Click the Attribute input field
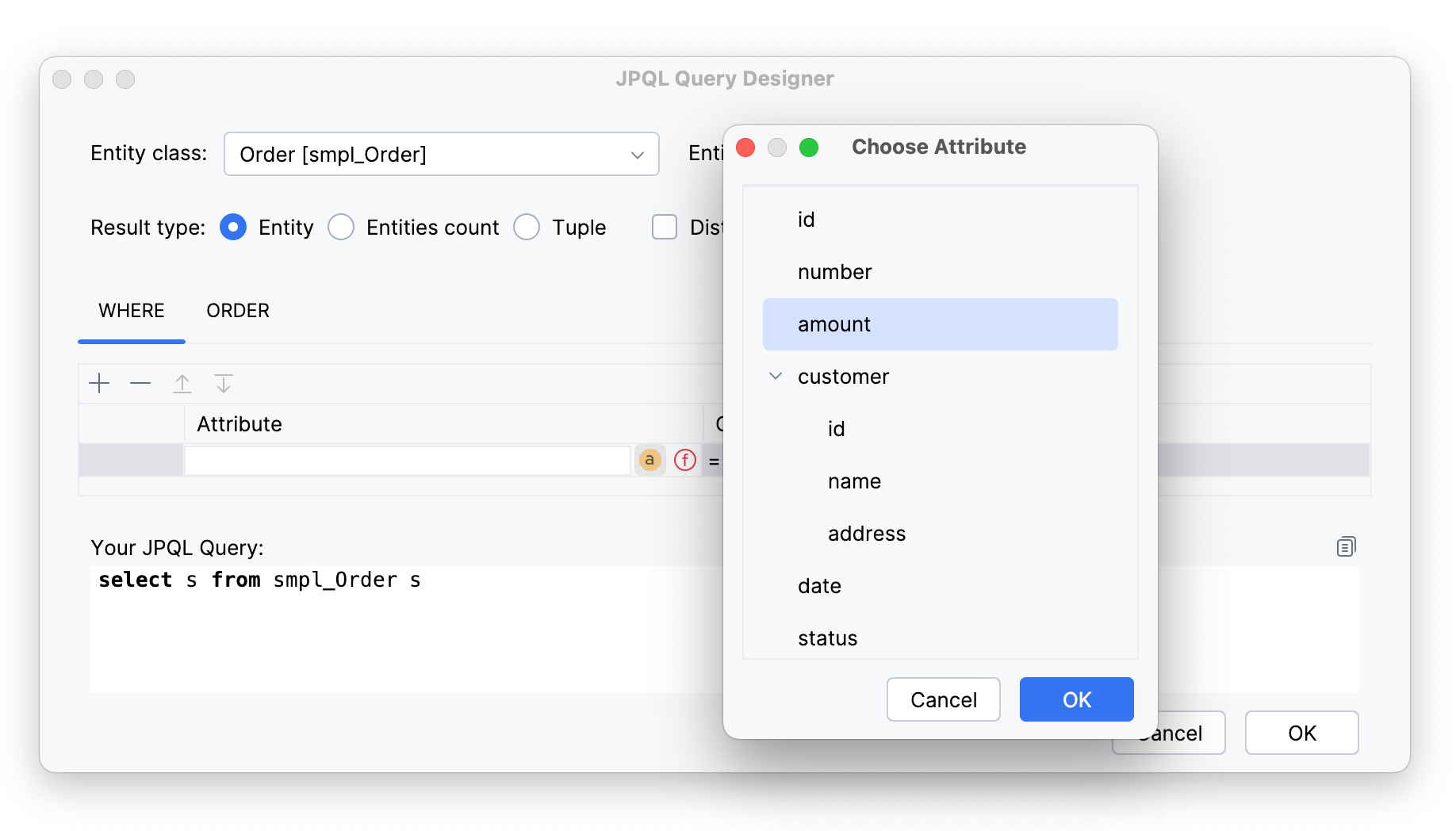Viewport: 1456px width, 831px height. 408,460
